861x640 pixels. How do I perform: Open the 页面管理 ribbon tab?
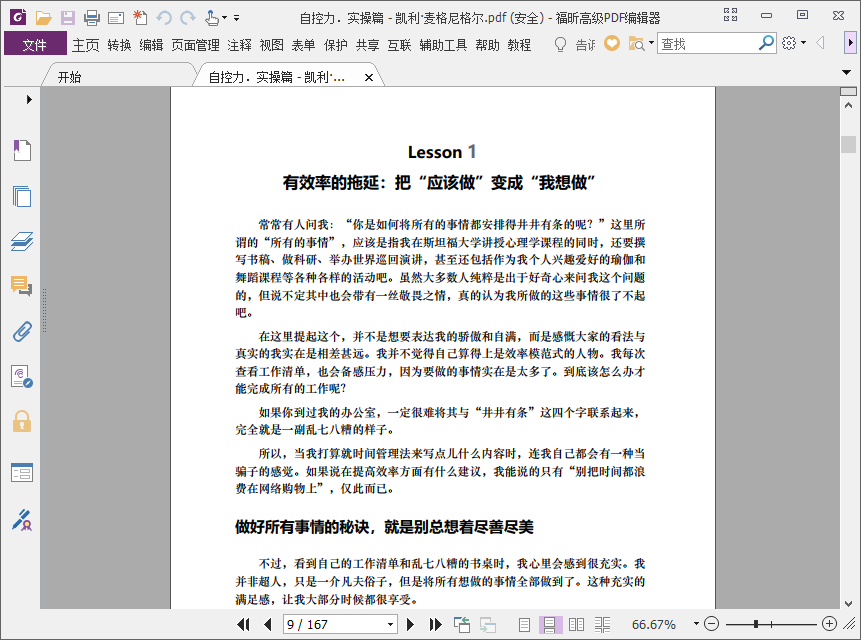coord(195,45)
